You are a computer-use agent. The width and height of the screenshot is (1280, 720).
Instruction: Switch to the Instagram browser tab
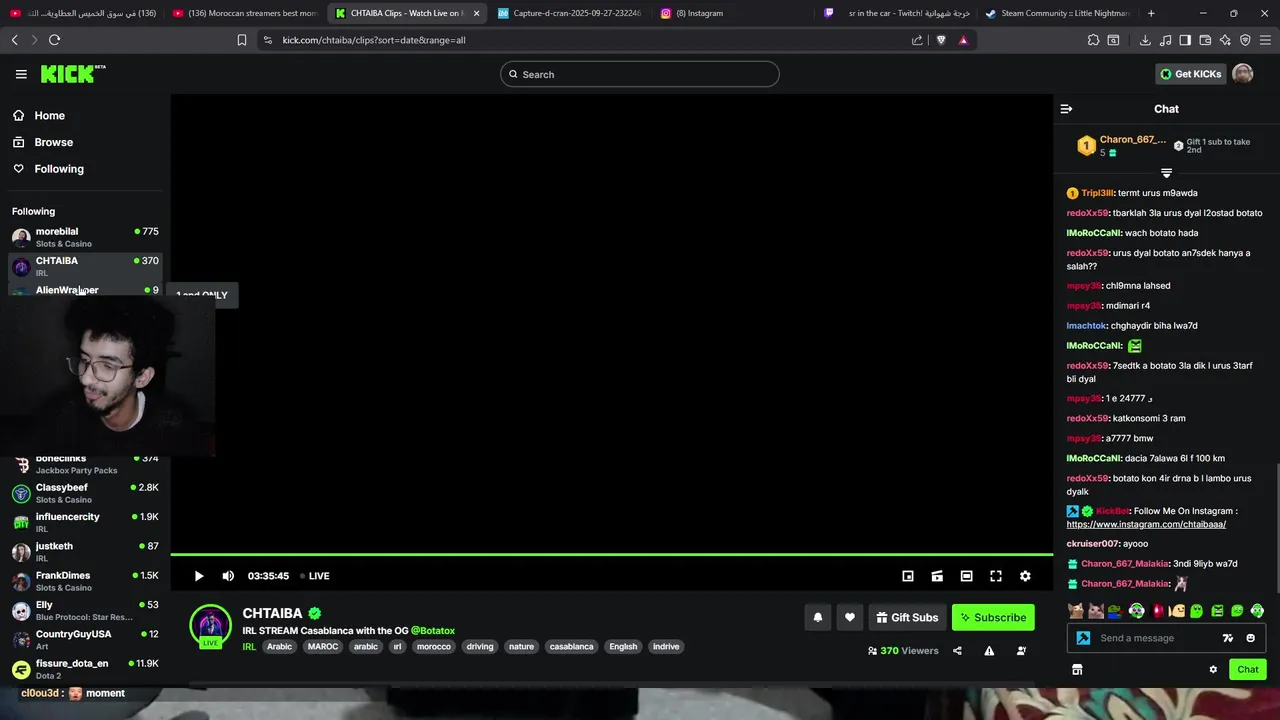735,13
